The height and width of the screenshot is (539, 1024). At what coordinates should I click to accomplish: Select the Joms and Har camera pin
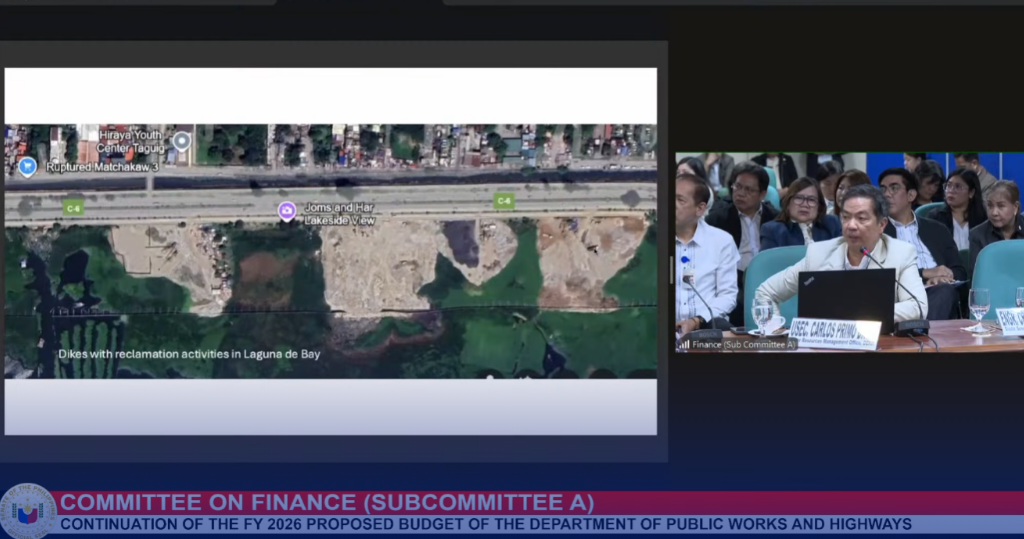click(287, 210)
